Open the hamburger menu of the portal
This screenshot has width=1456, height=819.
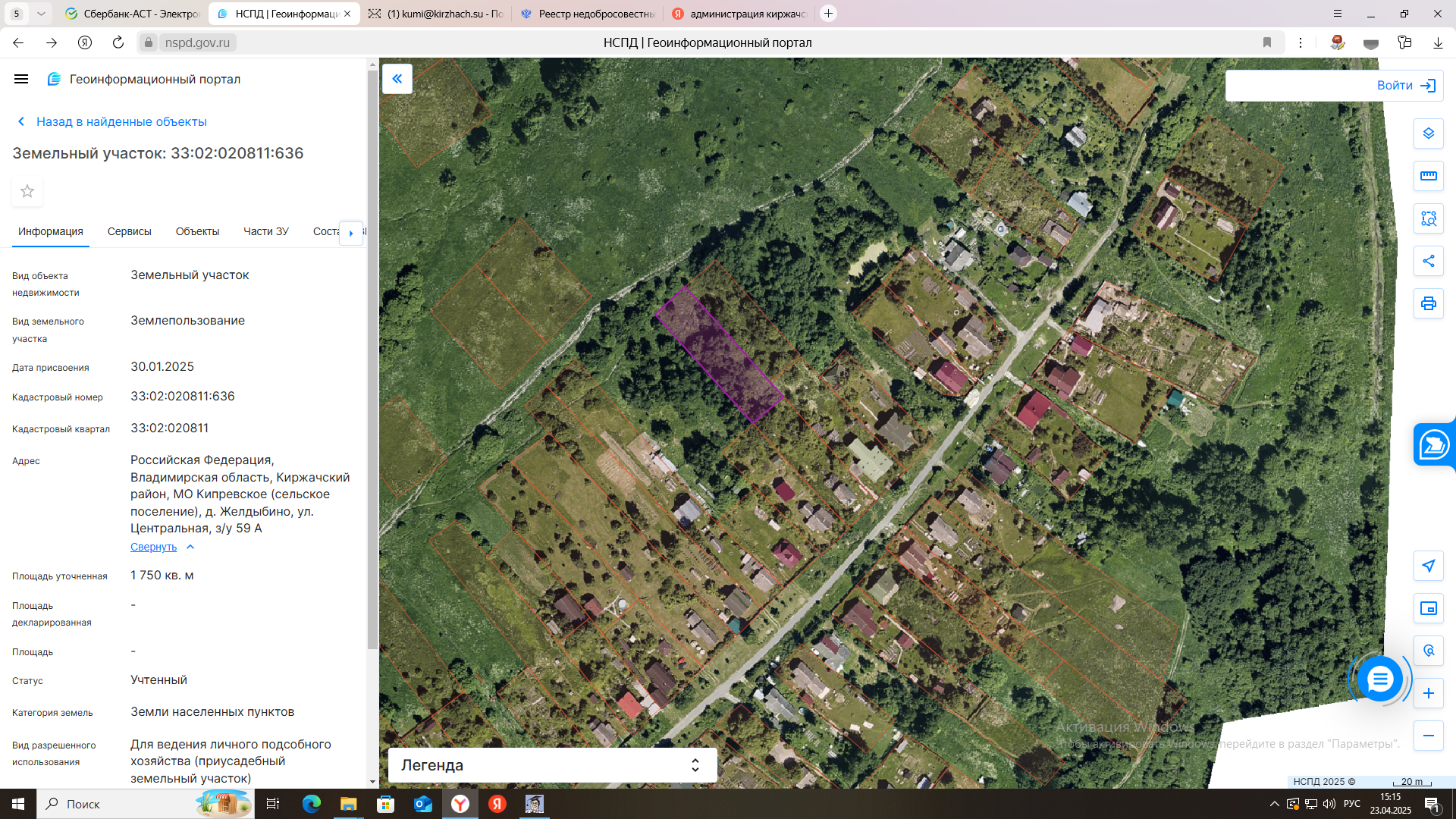click(21, 79)
